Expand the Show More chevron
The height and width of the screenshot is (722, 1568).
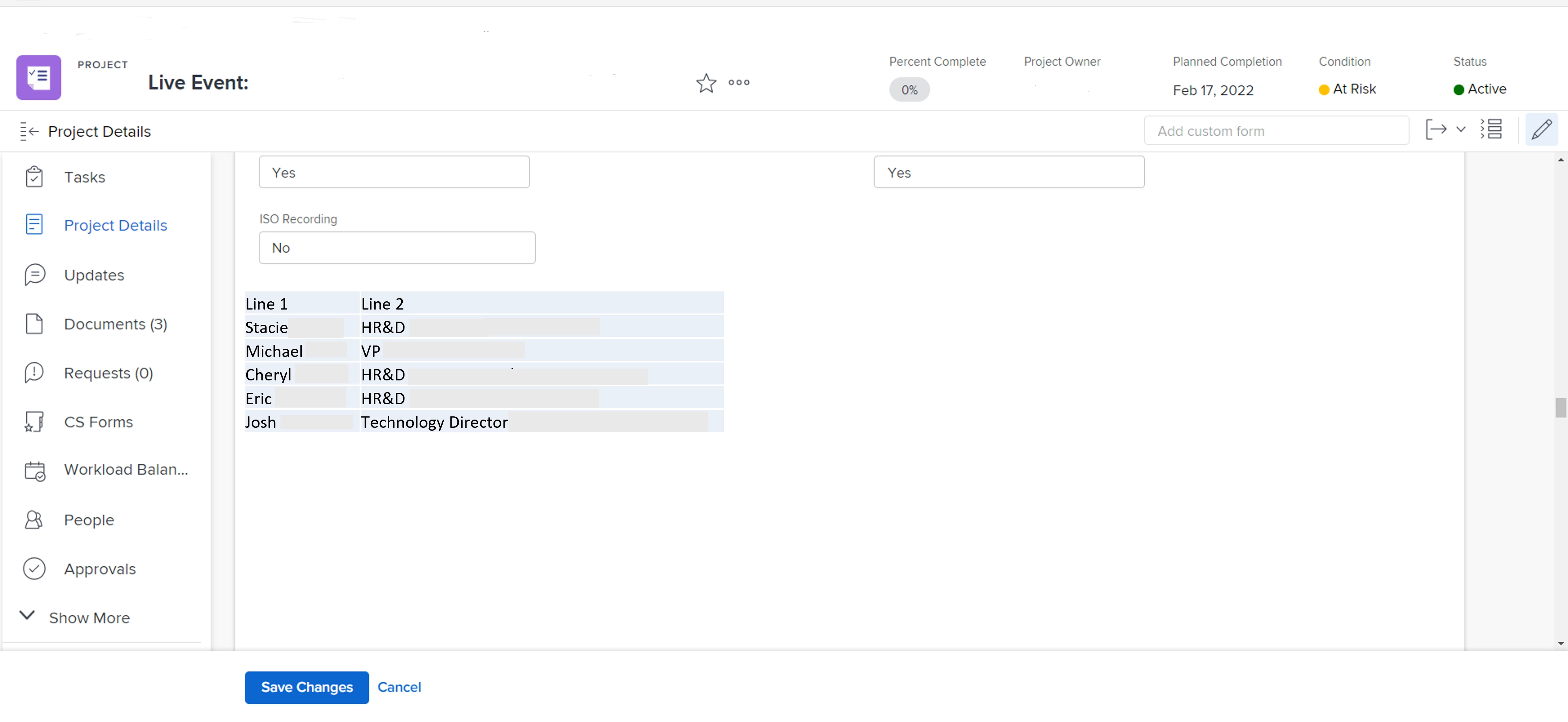(27, 615)
